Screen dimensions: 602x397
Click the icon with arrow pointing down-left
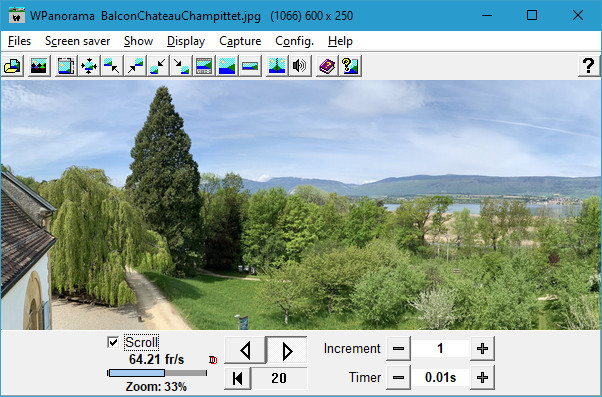(x=158, y=66)
